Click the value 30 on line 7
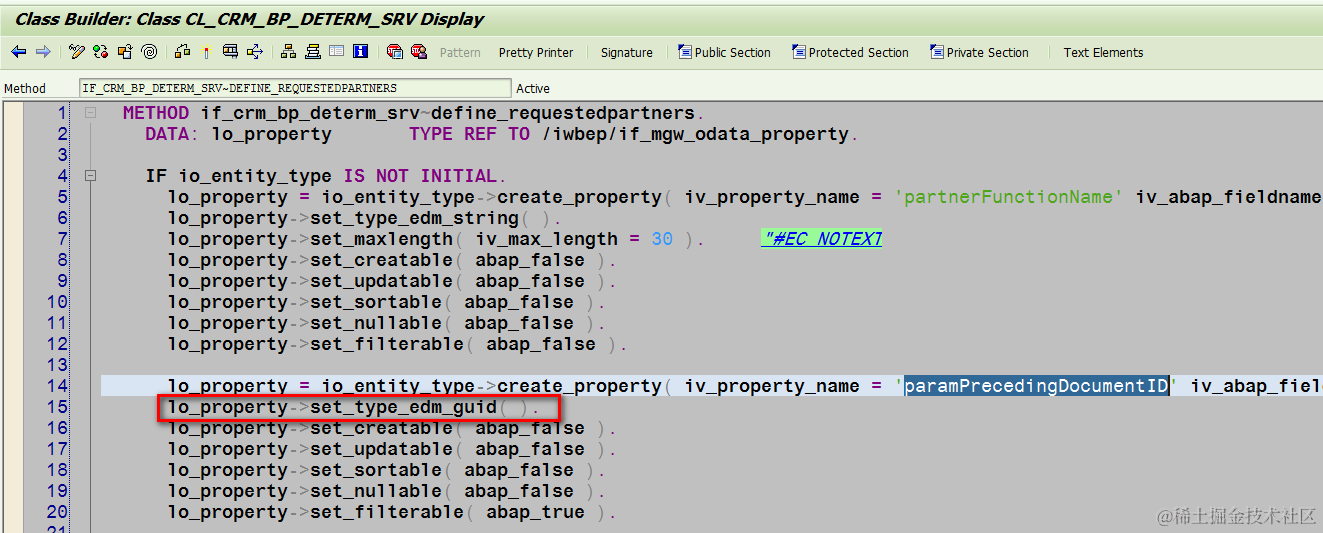This screenshot has height=533, width=1323. [x=662, y=239]
